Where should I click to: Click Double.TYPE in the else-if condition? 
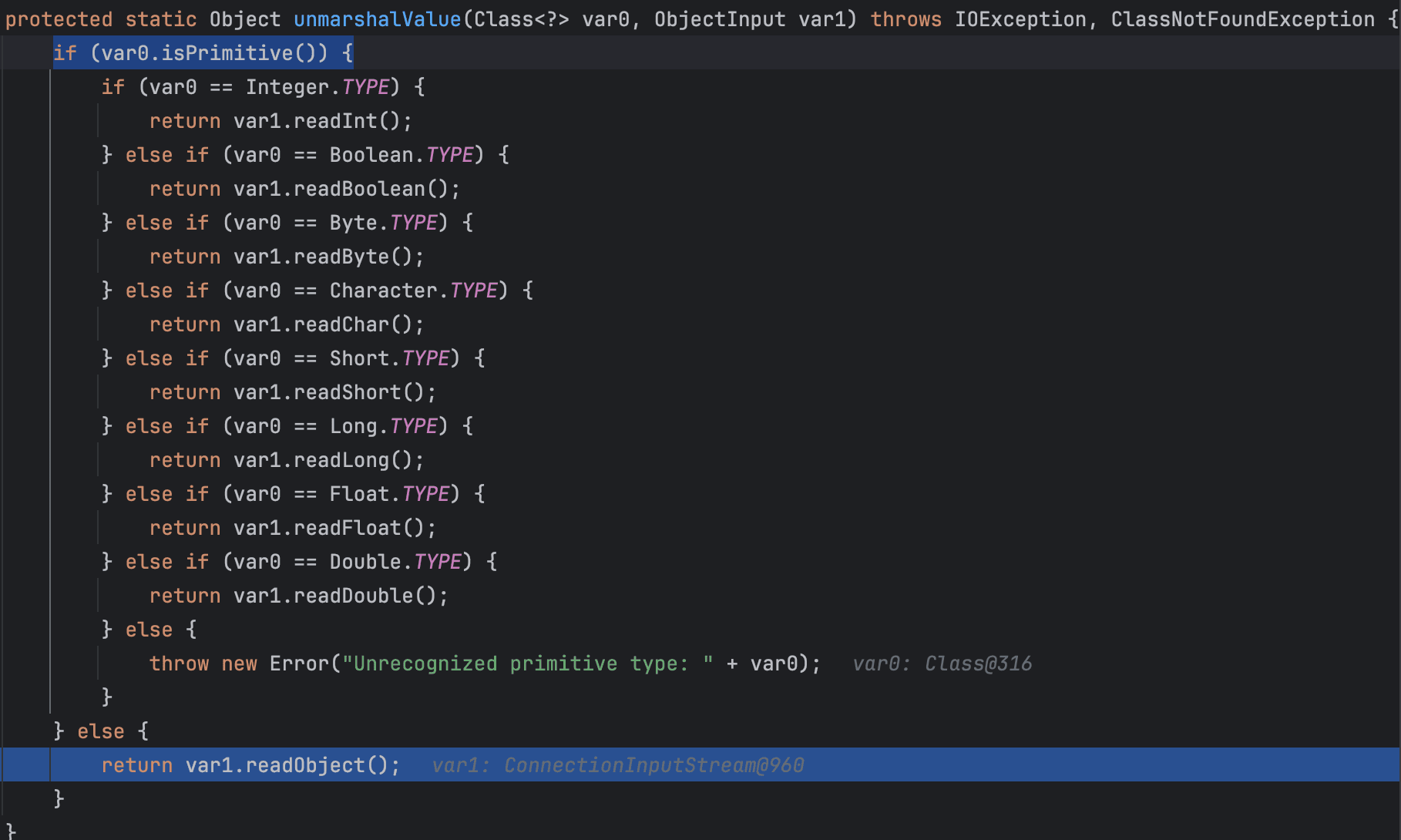(x=396, y=562)
